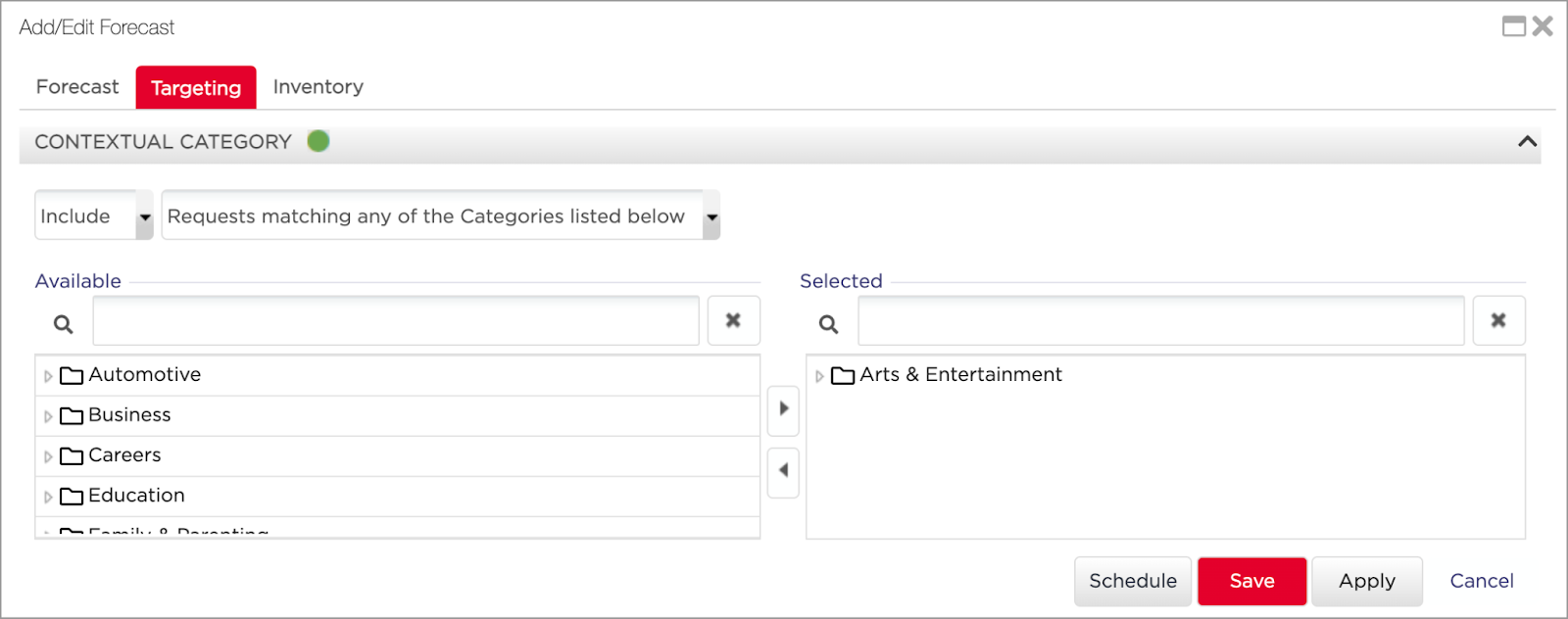Open the Include dropdown
The height and width of the screenshot is (619, 1568).
point(145,216)
